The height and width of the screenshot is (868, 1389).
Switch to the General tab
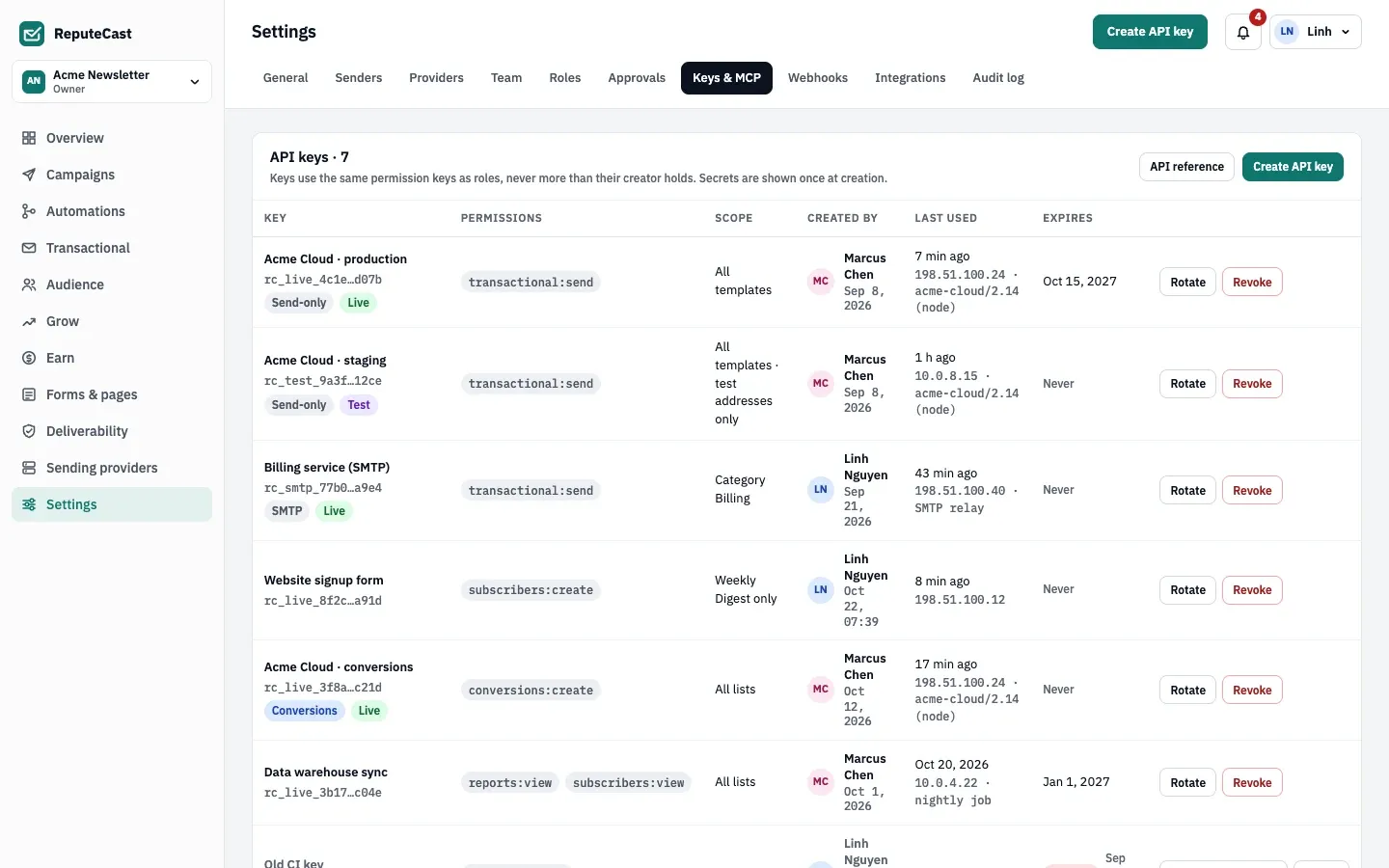[286, 78]
